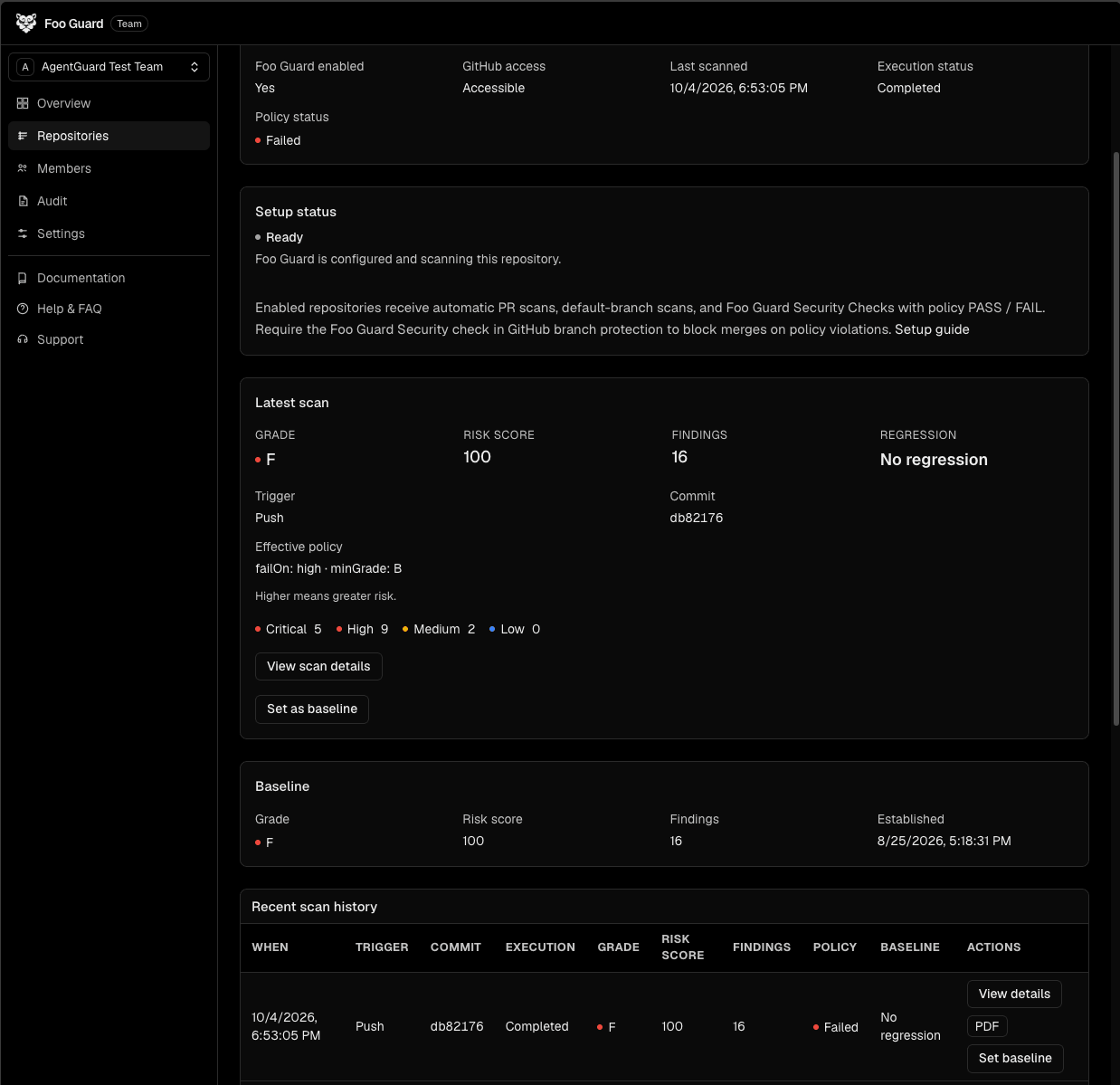Open the Repositories page
Image resolution: width=1120 pixels, height=1085 pixels.
(109, 136)
